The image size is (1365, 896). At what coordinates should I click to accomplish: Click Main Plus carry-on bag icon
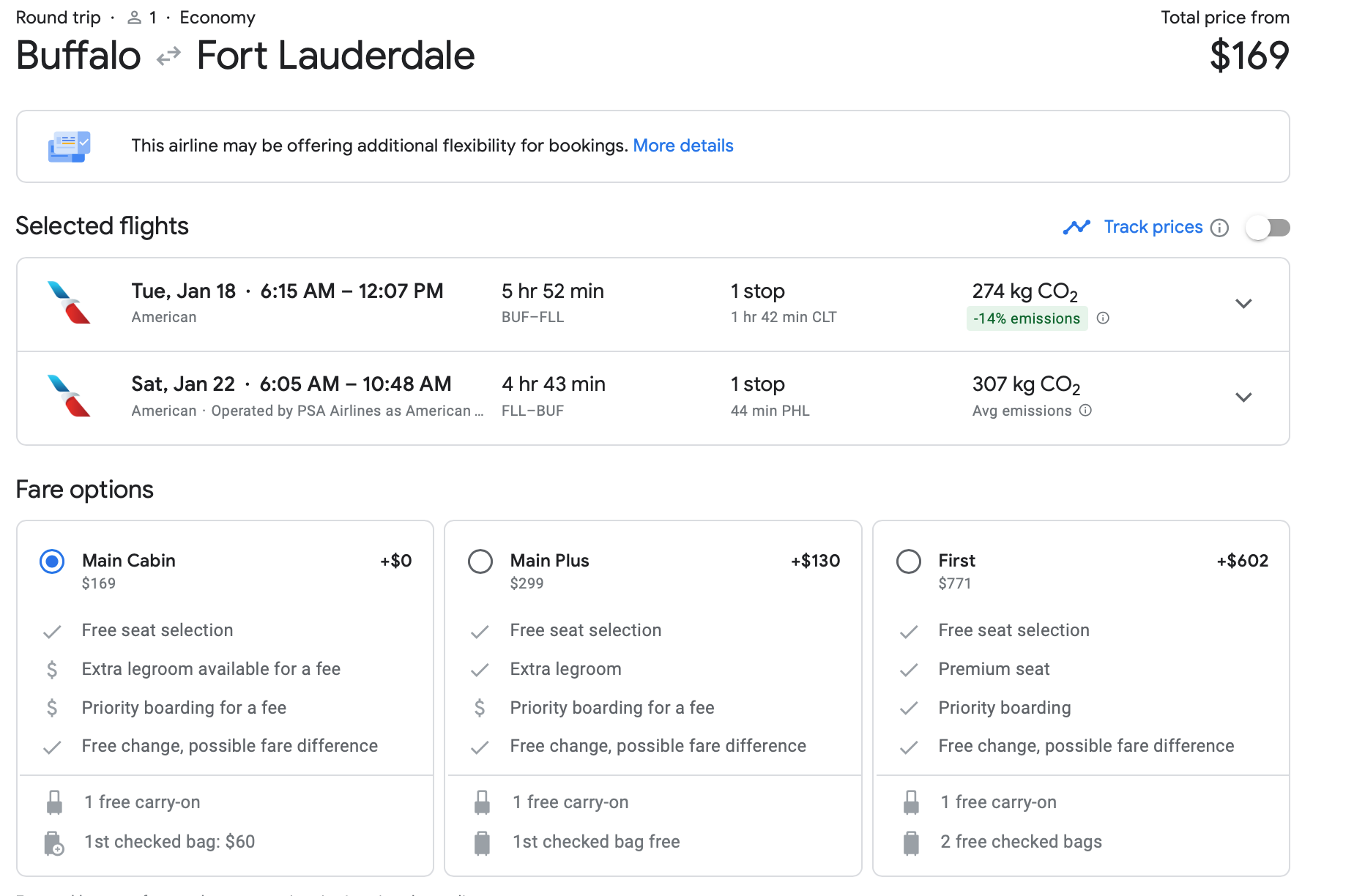pyautogui.click(x=482, y=802)
